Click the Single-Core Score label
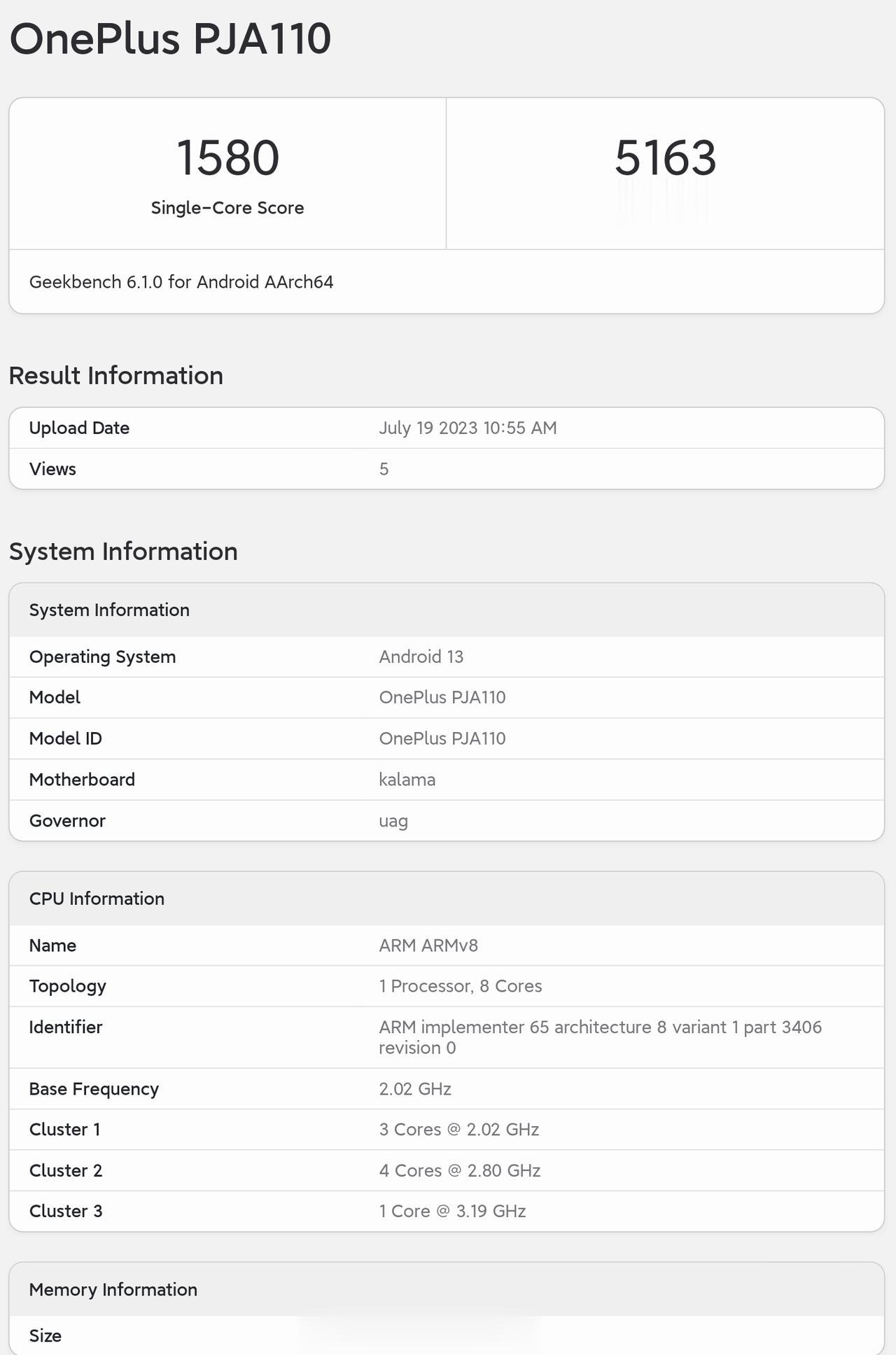The height and width of the screenshot is (1355, 896). tap(227, 208)
